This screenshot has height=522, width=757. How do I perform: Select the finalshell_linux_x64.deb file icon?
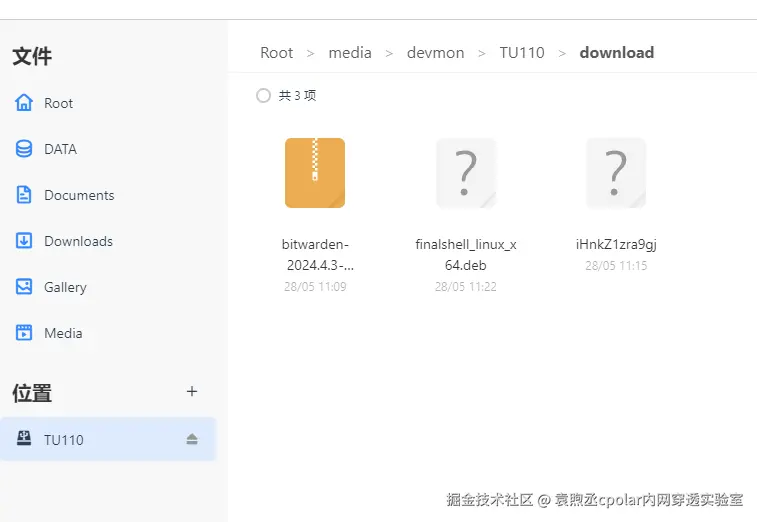click(x=465, y=173)
